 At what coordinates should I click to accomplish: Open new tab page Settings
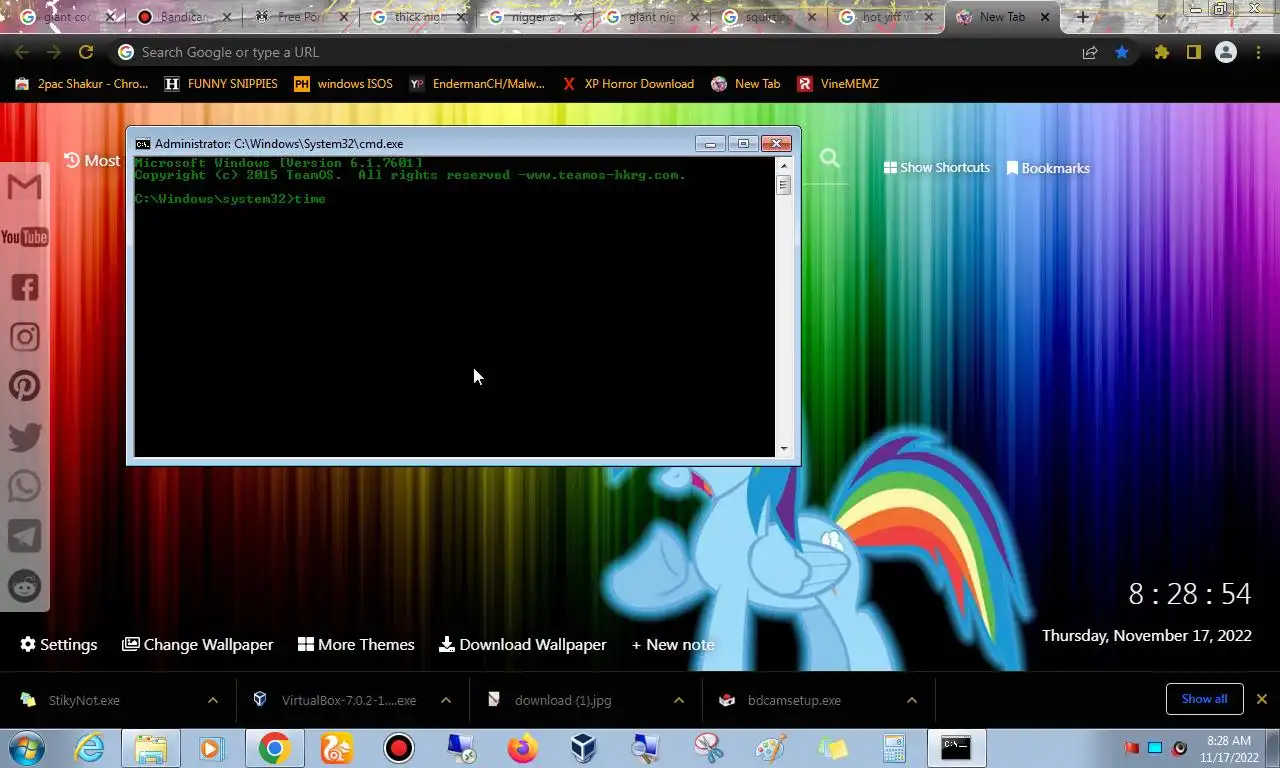coord(59,644)
